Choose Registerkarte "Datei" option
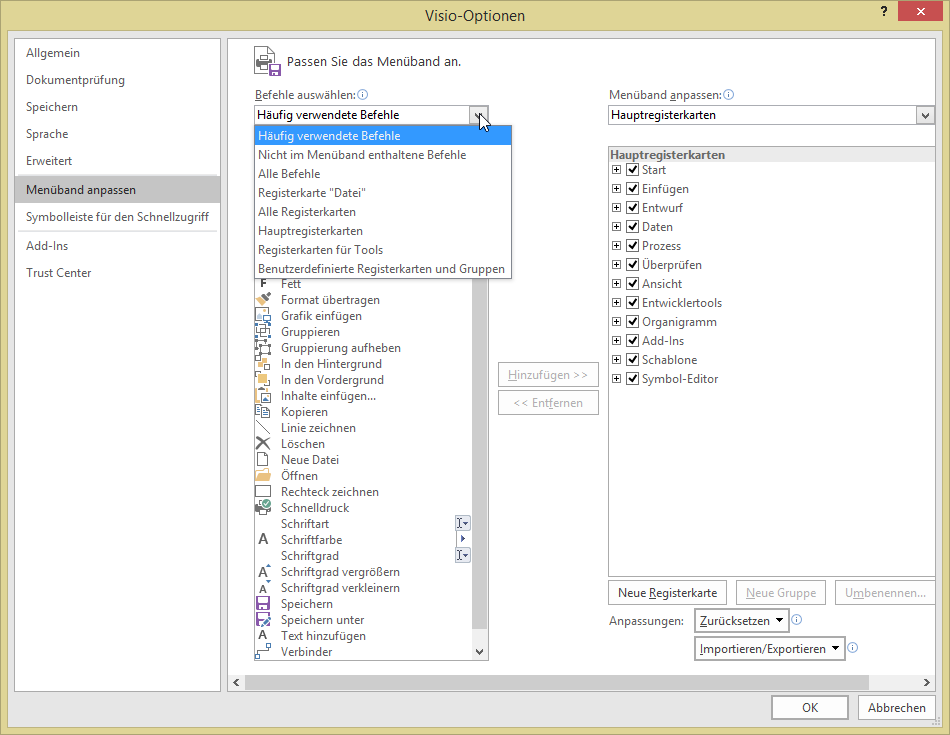 click(x=383, y=193)
